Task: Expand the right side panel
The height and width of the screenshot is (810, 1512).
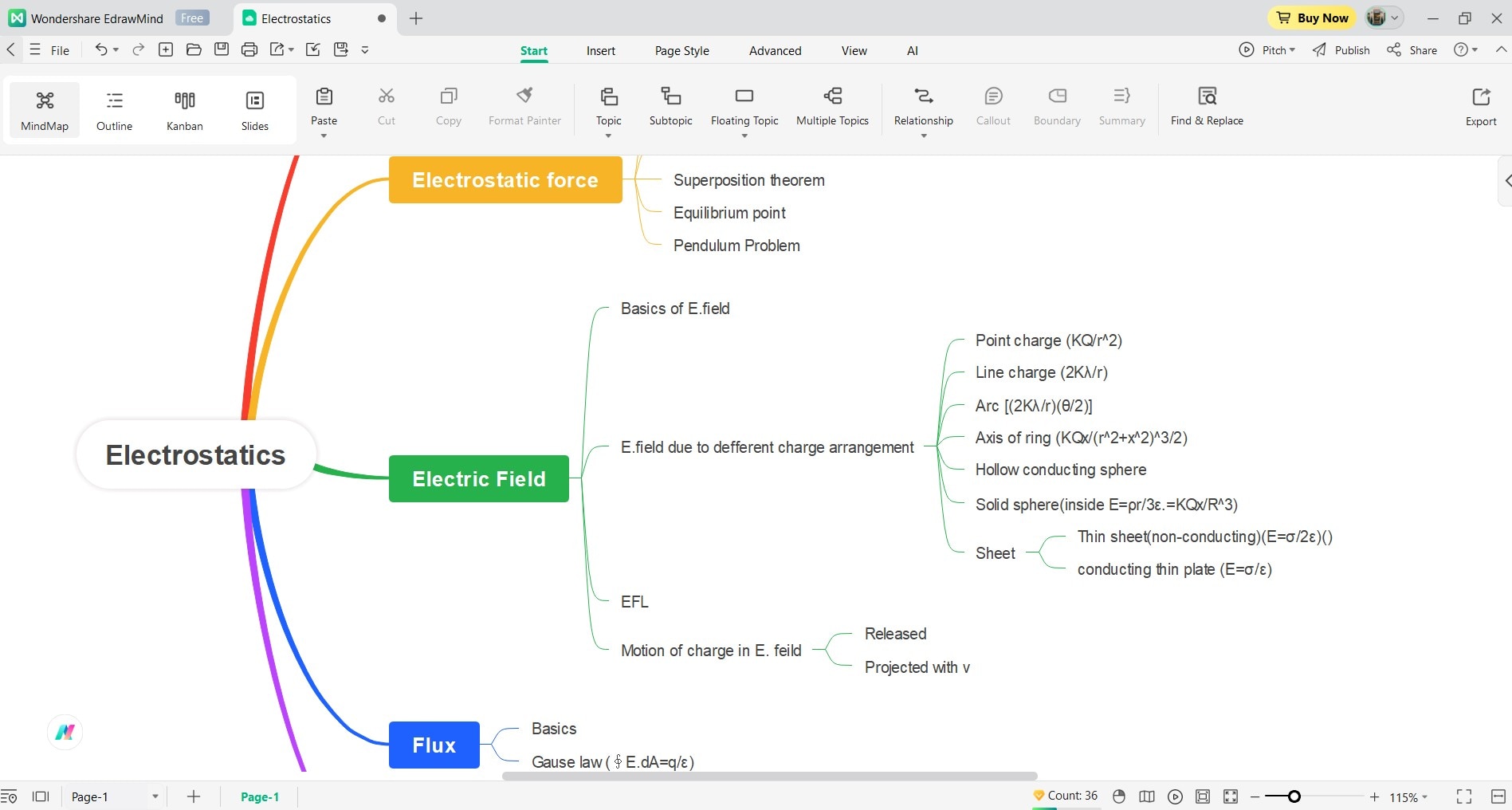Action: 1506,181
